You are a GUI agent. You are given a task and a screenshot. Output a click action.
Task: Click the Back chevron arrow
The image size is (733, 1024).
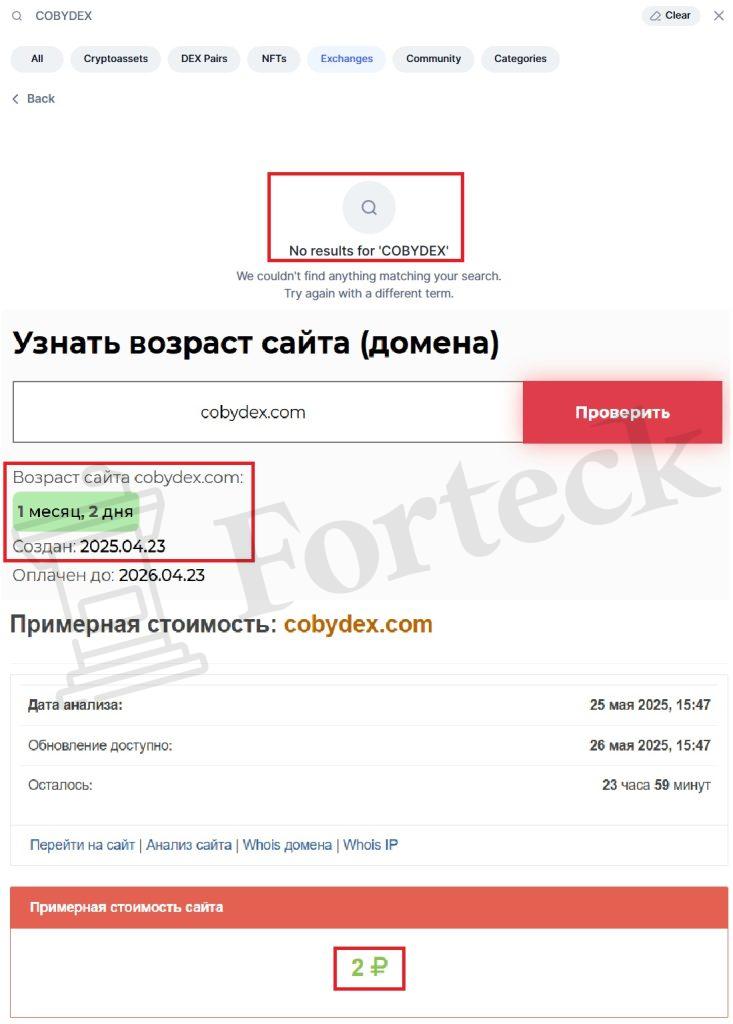[x=16, y=99]
